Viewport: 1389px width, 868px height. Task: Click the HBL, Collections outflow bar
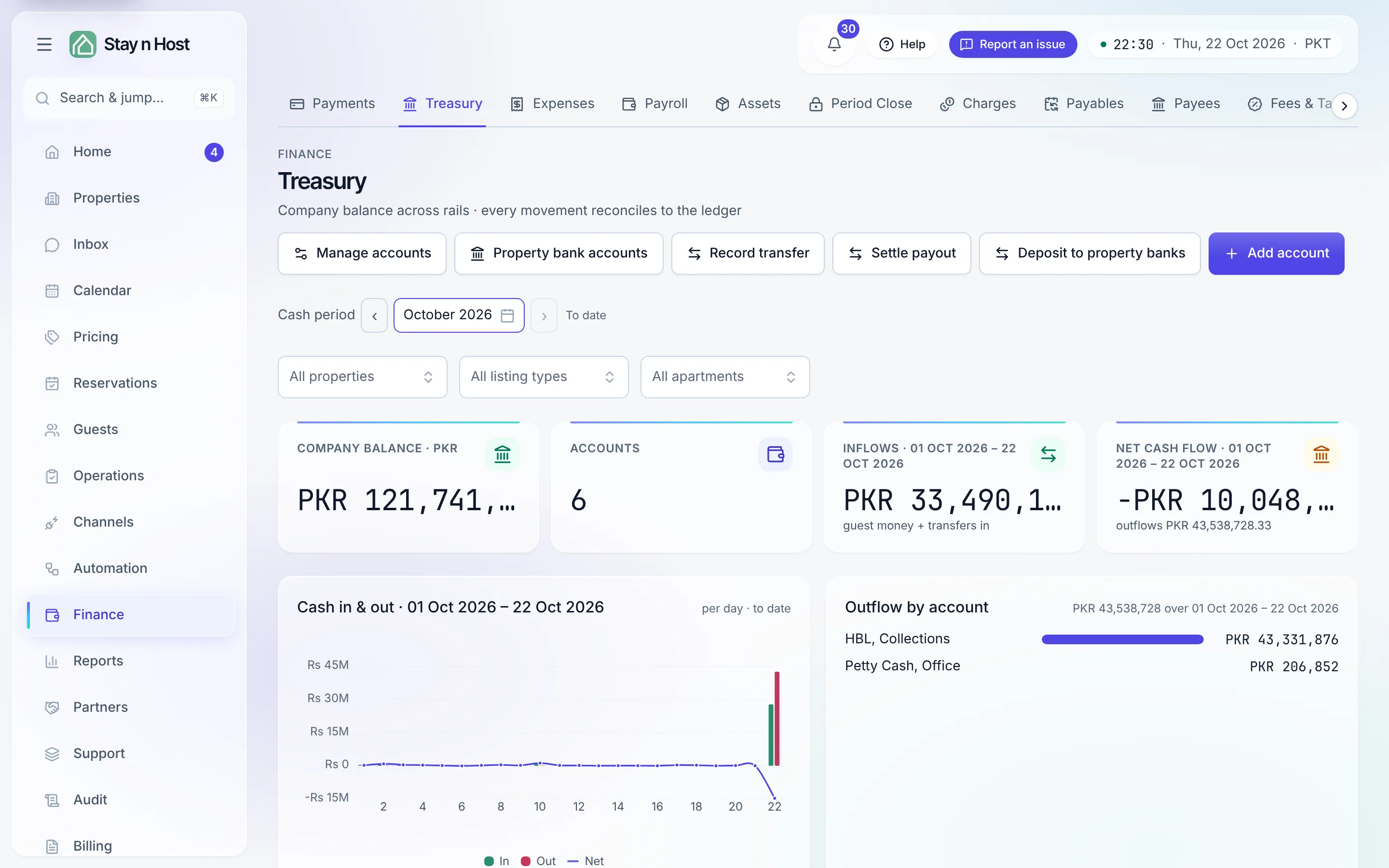(x=1122, y=639)
